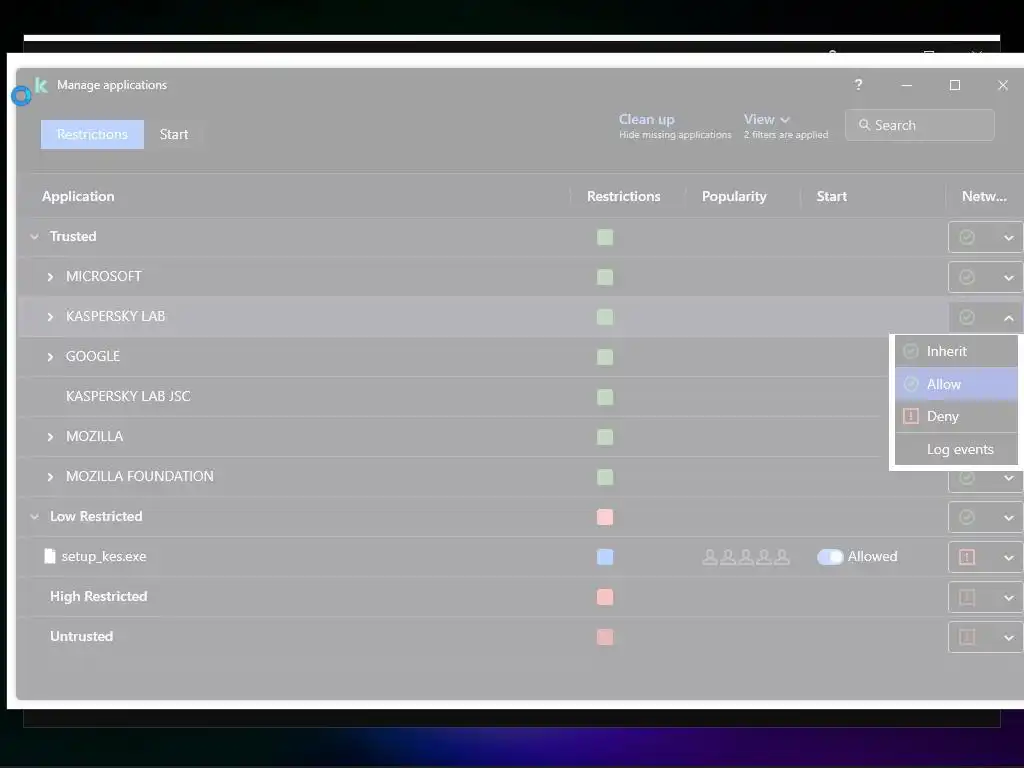Choose Log events in the network menu
The image size is (1024, 768).
coord(956,449)
